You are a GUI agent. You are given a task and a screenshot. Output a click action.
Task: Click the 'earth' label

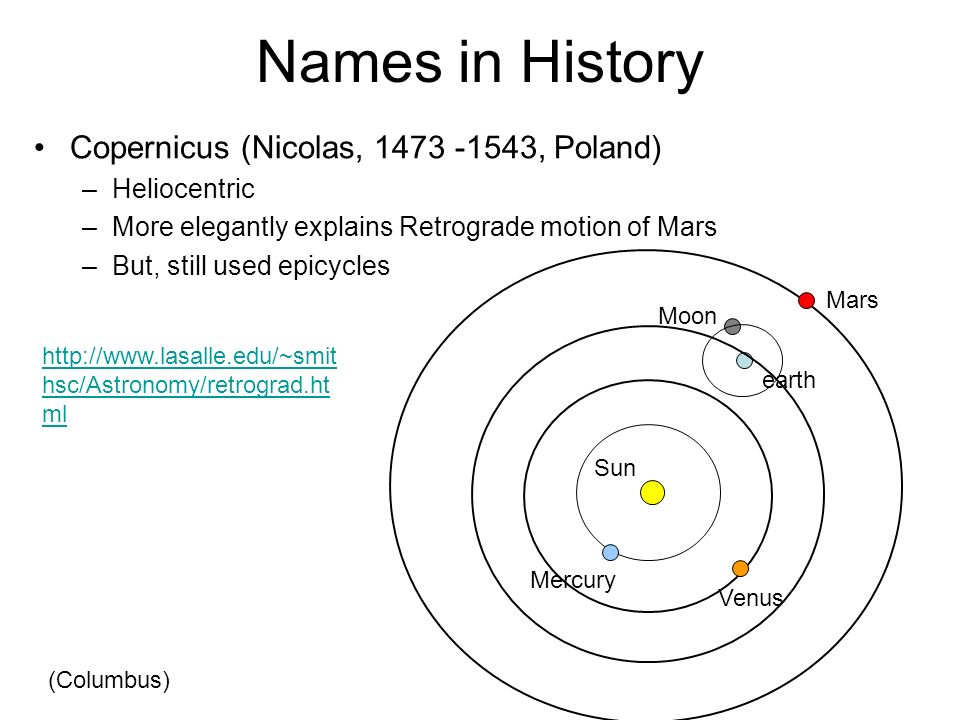click(x=789, y=380)
